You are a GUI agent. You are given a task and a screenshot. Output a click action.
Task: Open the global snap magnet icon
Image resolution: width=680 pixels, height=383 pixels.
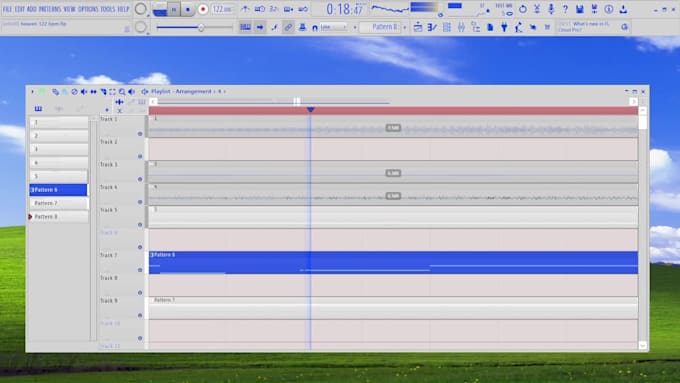(x=315, y=28)
